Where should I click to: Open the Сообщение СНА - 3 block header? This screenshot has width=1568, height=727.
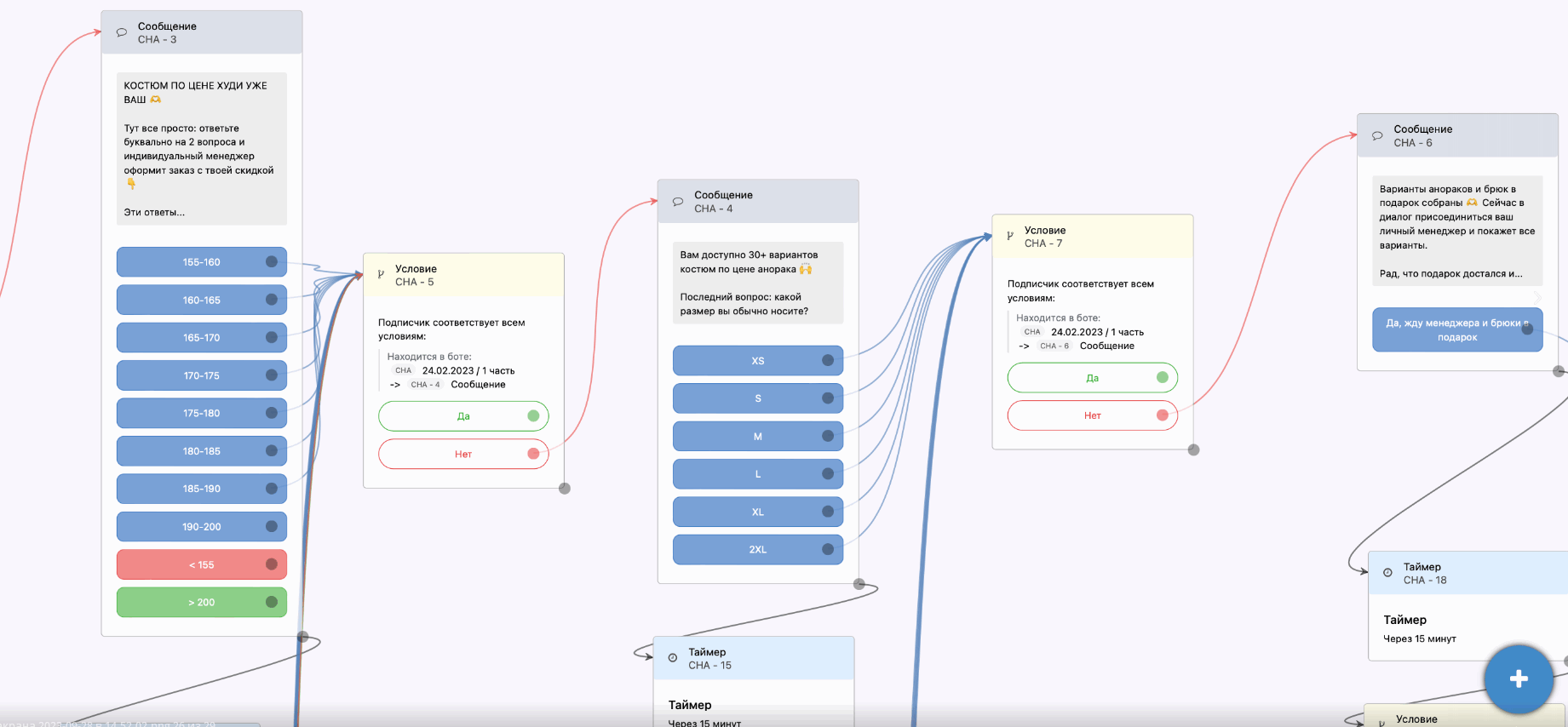[202, 32]
